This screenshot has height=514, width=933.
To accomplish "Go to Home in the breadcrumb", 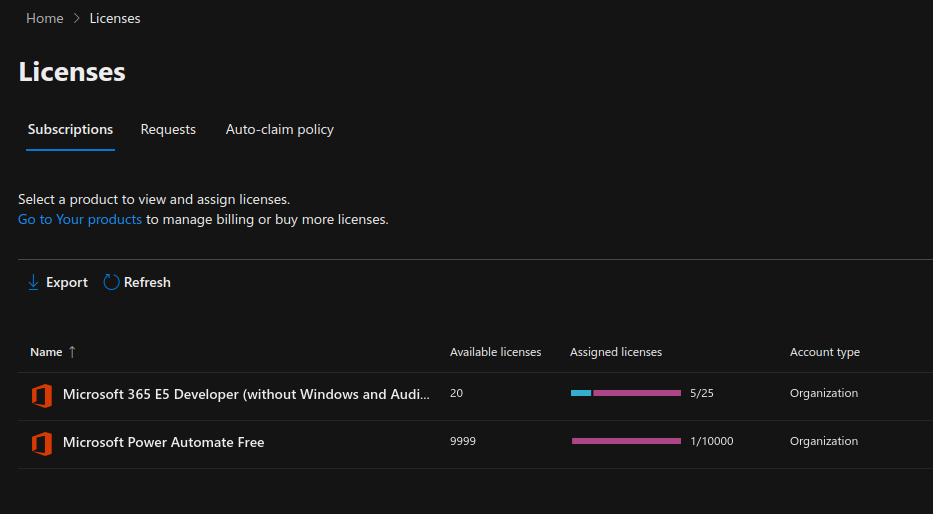I will pos(45,18).
